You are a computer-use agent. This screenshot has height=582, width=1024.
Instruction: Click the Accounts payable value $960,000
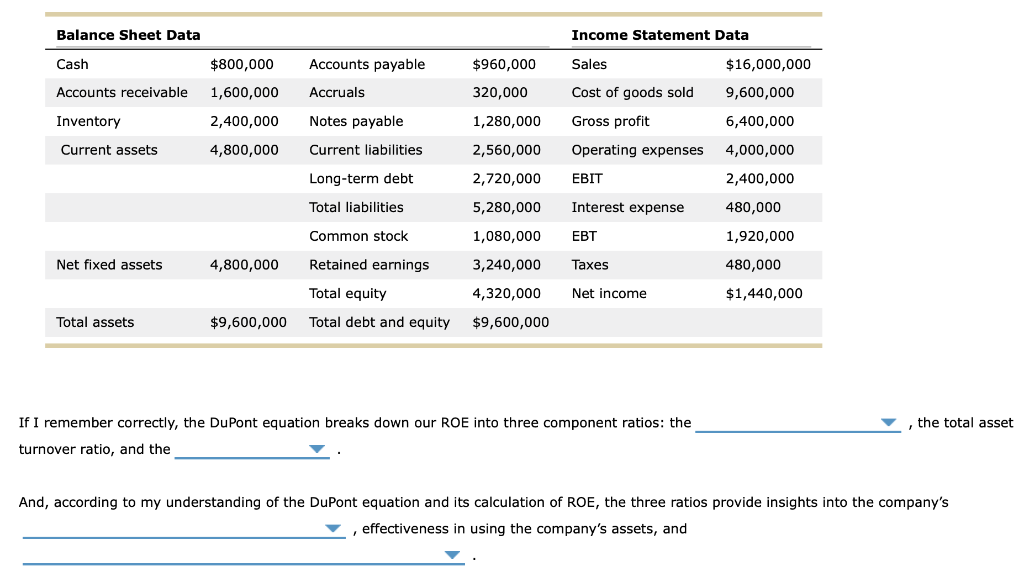504,64
